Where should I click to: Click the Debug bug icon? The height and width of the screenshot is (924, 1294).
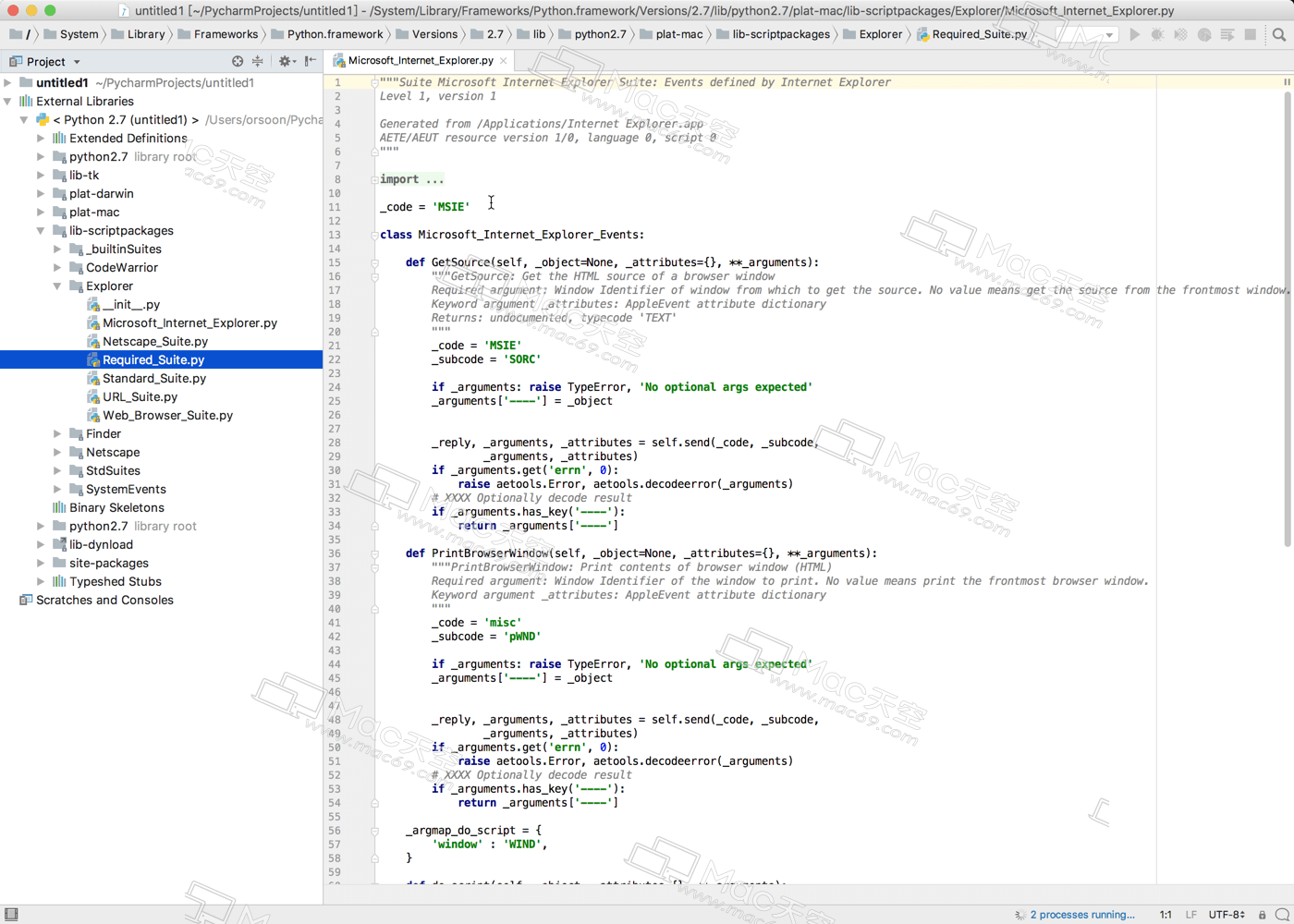coord(1157,34)
